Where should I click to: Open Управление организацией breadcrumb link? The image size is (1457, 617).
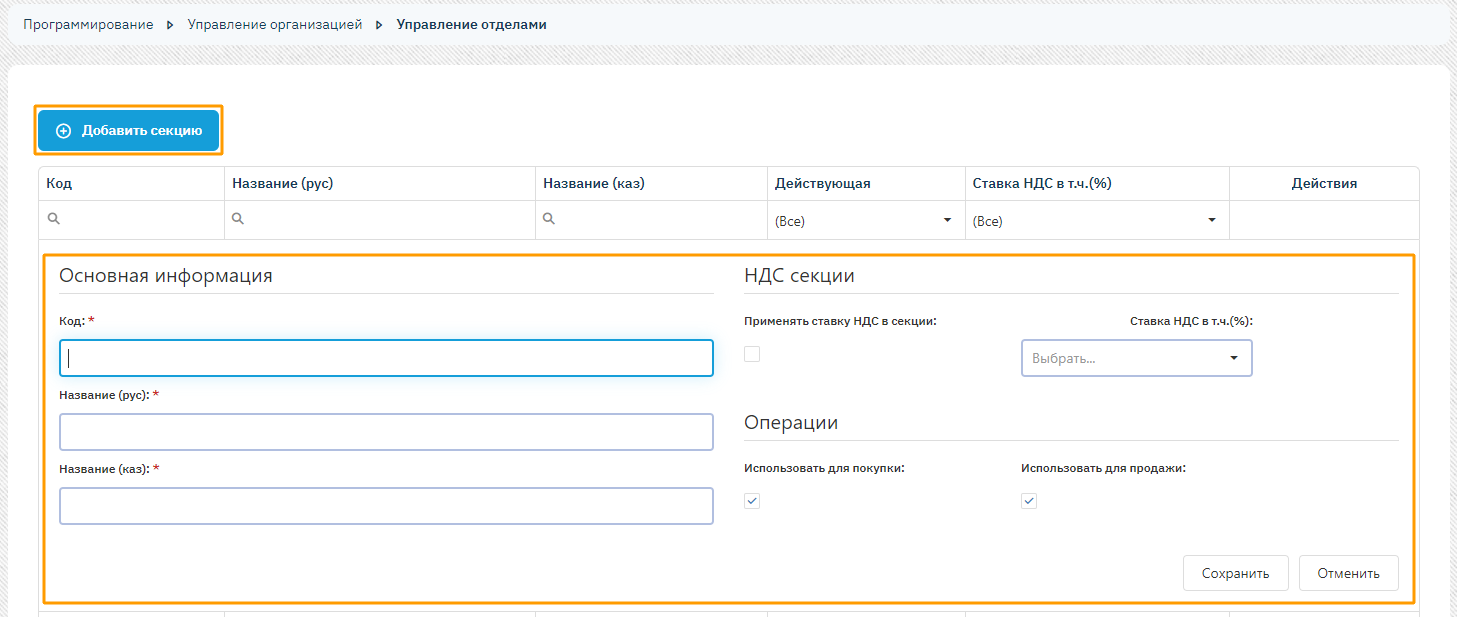pyautogui.click(x=275, y=24)
